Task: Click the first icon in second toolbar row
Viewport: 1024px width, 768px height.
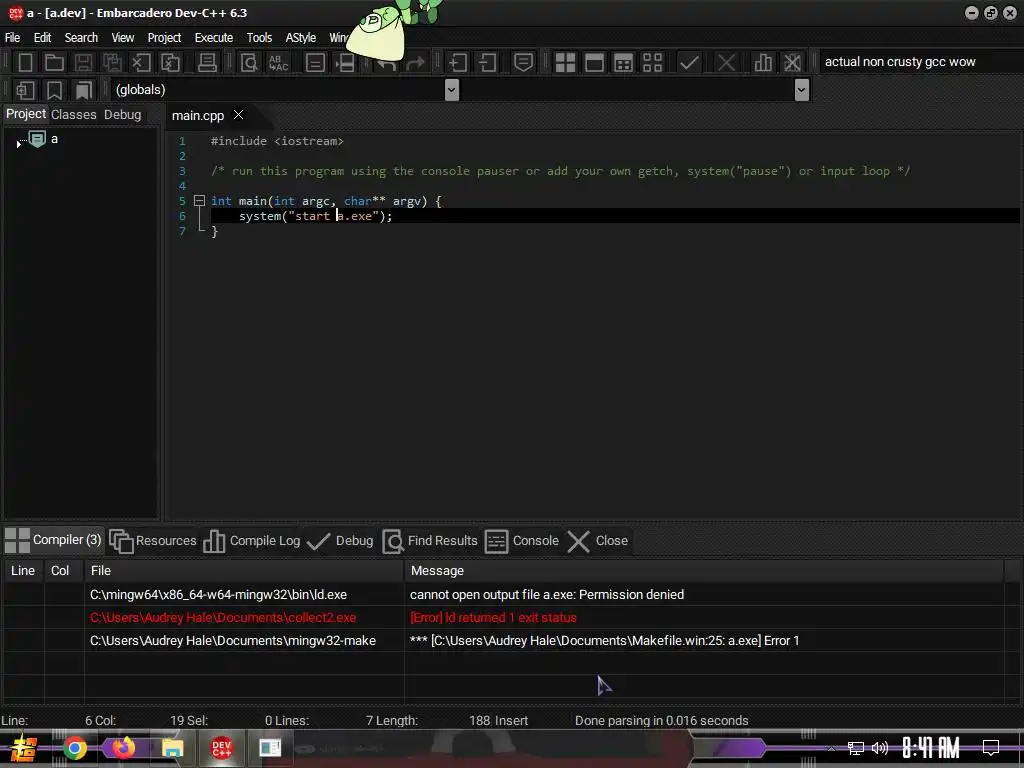Action: click(x=25, y=90)
